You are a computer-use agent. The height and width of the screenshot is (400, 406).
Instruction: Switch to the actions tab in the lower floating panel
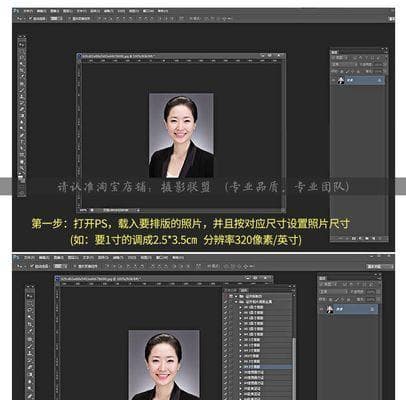(244, 290)
